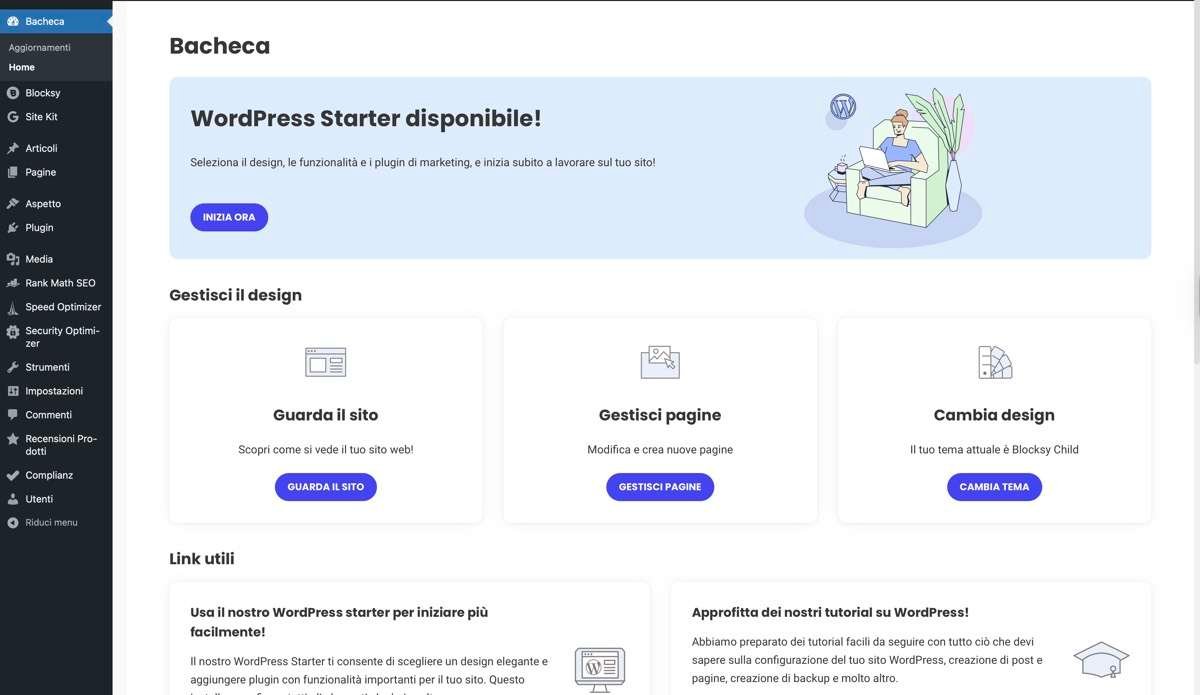Image resolution: width=1200 pixels, height=695 pixels.
Task: Click the 'Link utili' section heading
Action: (202, 559)
